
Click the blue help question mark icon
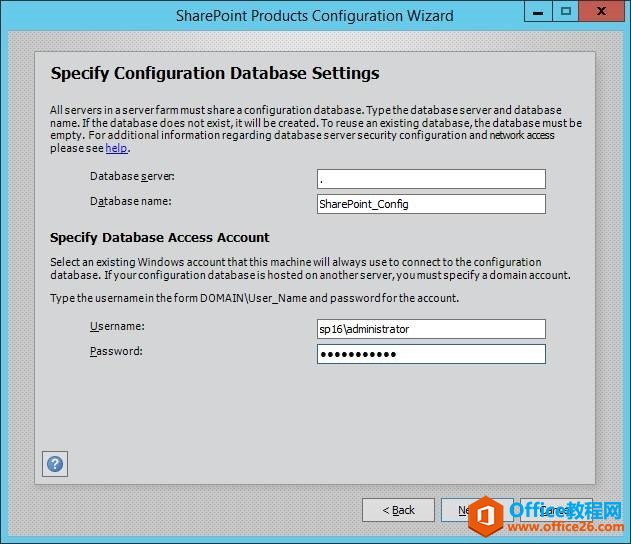55,464
